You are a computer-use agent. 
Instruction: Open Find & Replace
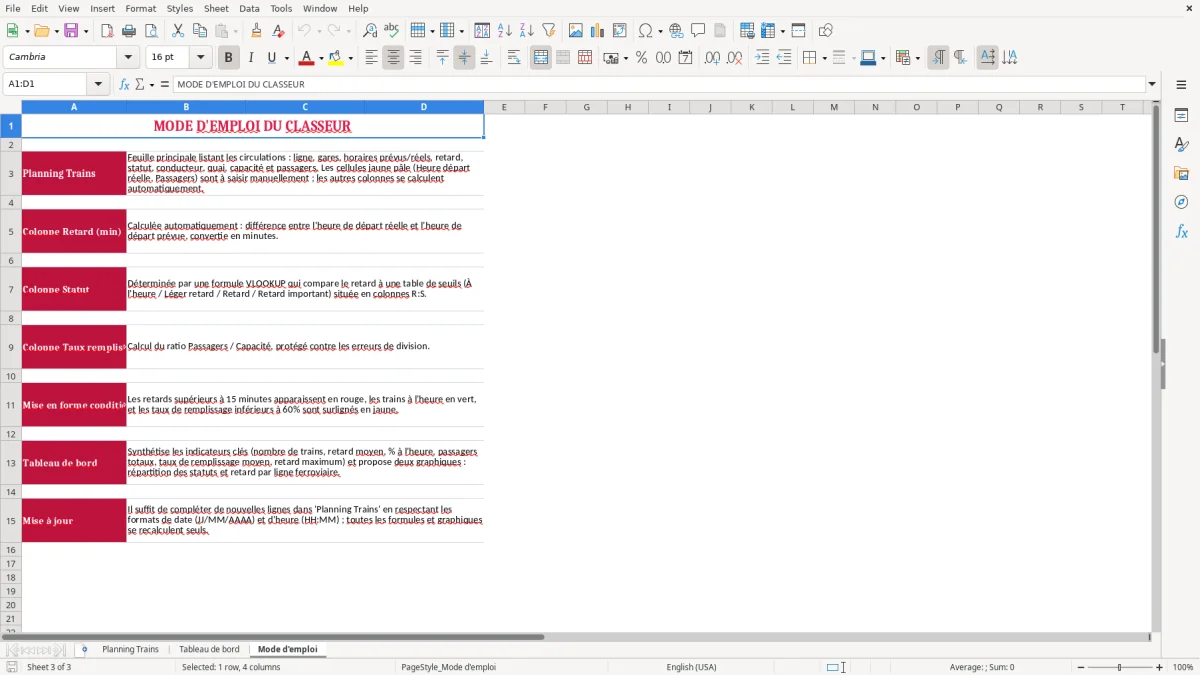369,31
